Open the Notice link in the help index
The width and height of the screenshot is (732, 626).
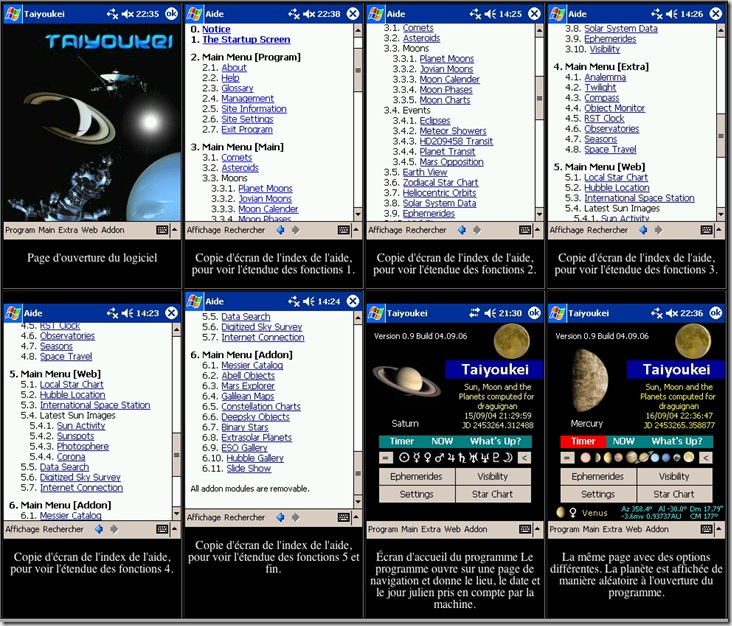[216, 29]
